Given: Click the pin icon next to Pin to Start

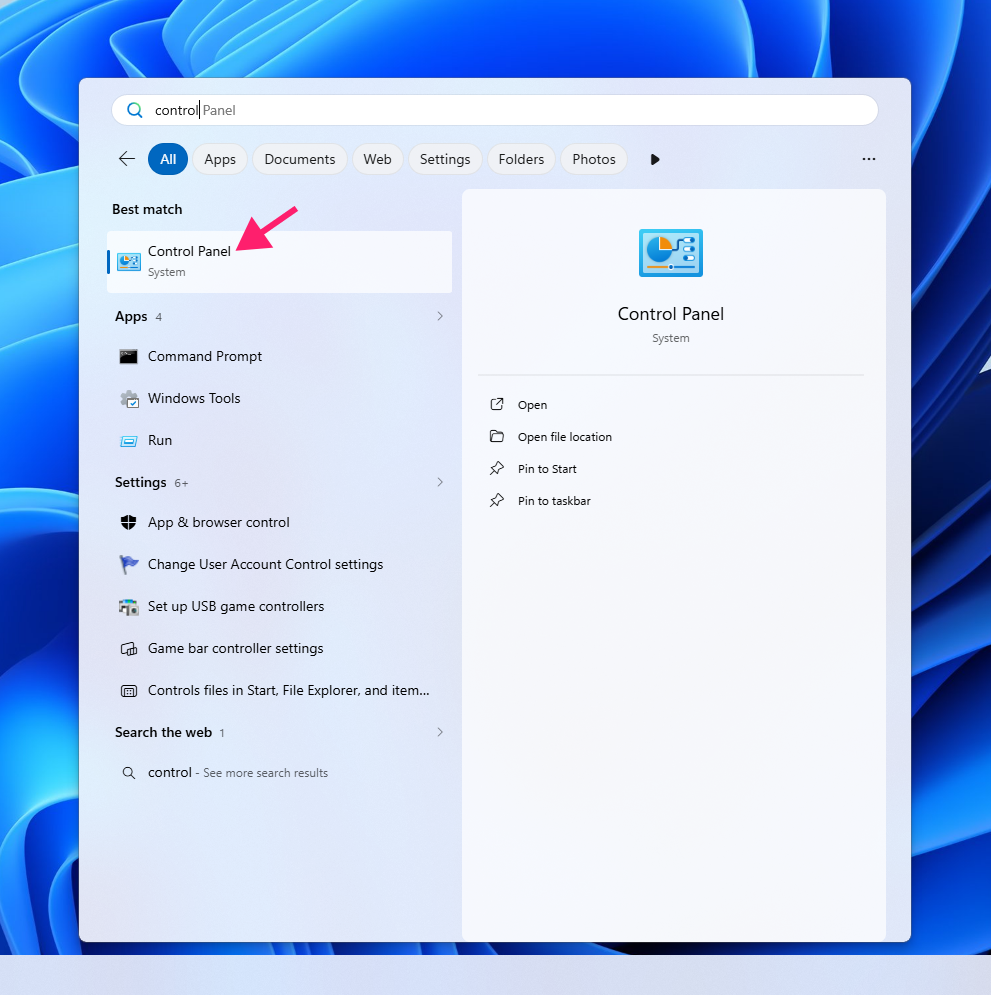Looking at the screenshot, I should [497, 468].
